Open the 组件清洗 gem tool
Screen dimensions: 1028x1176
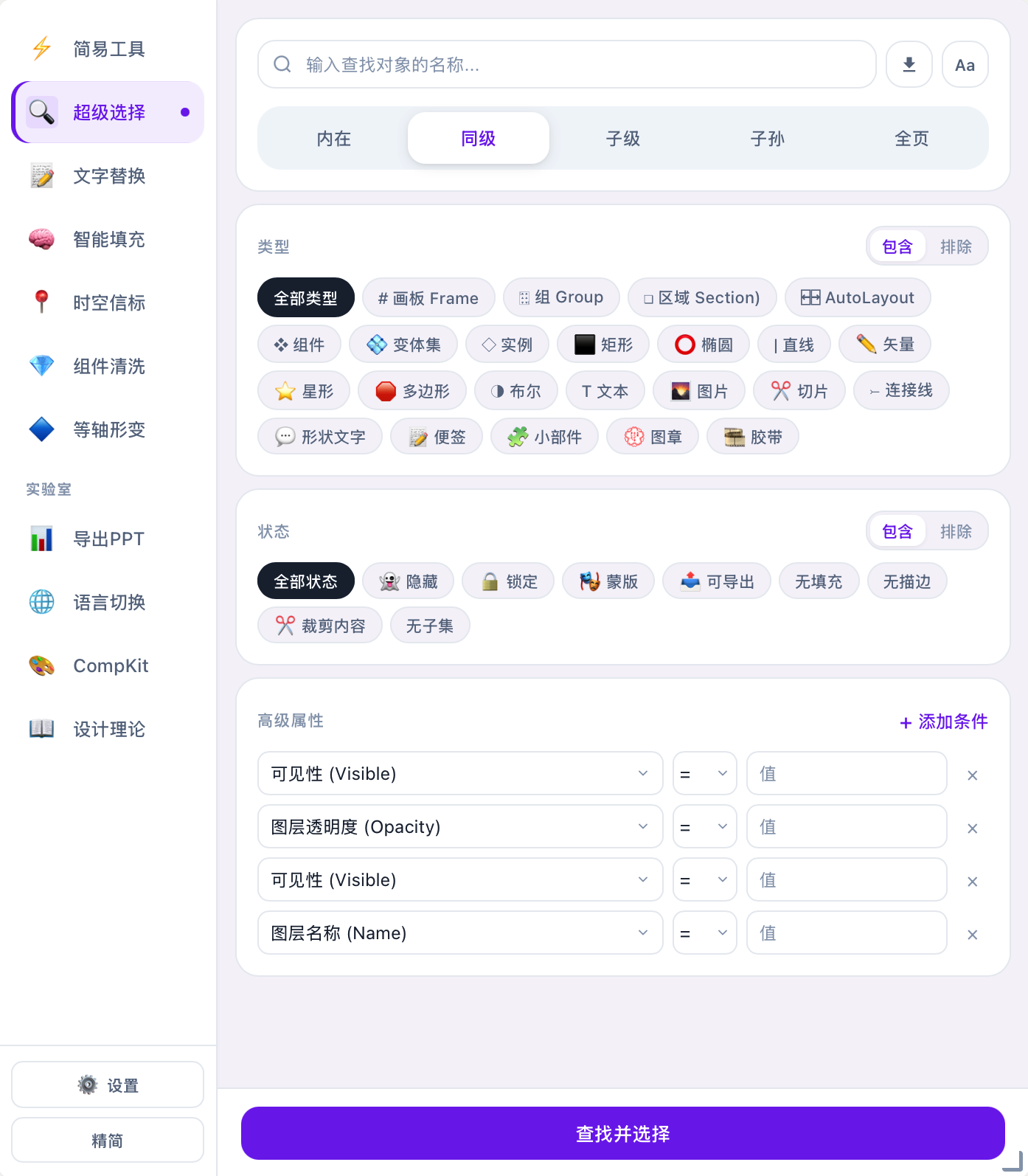pyautogui.click(x=108, y=366)
